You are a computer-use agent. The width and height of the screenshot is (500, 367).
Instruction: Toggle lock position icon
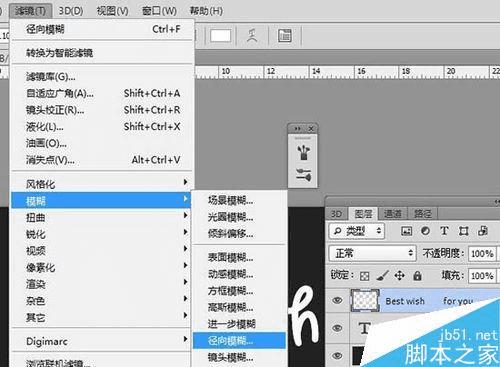[399, 276]
